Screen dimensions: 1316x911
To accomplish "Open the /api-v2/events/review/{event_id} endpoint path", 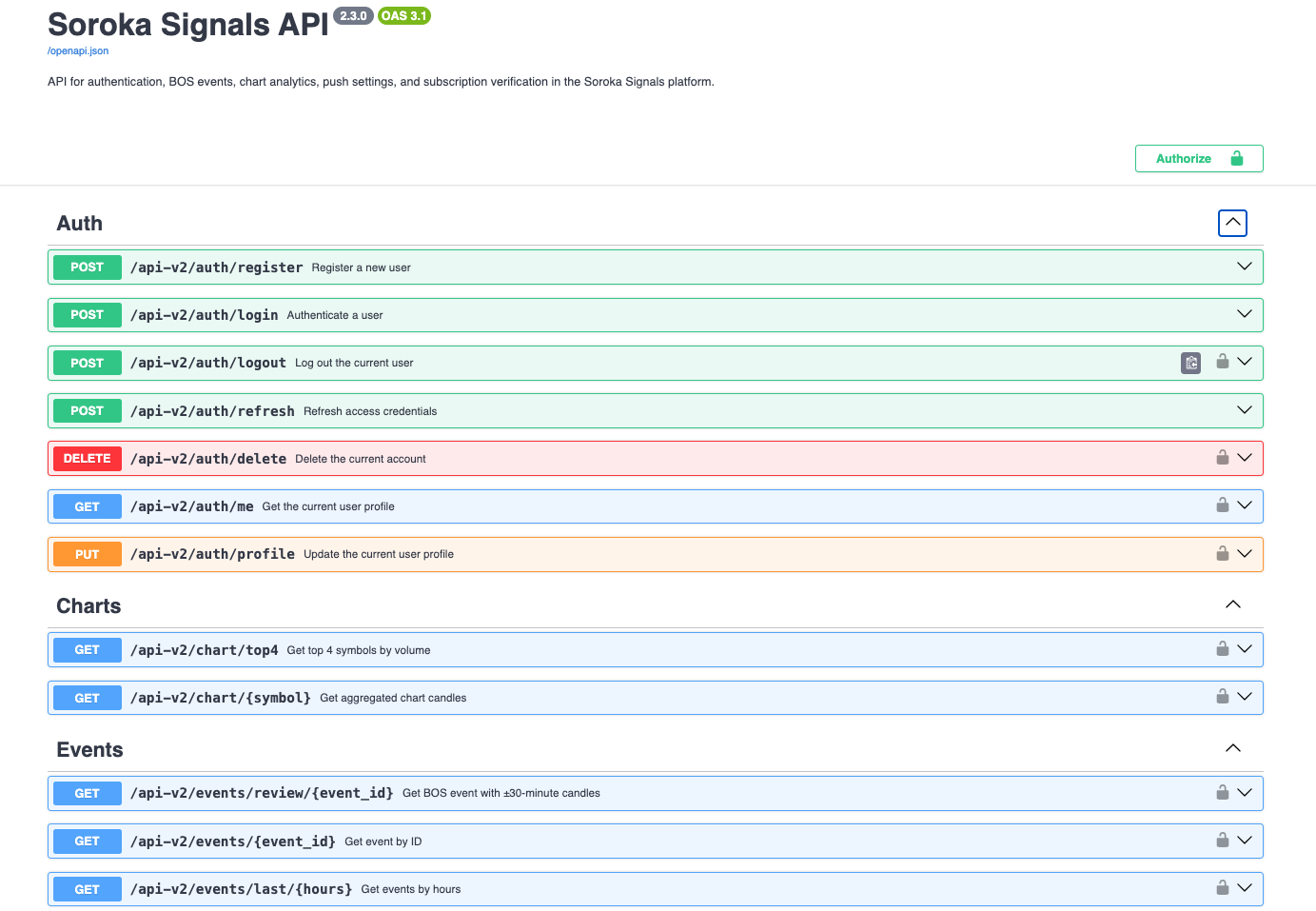I will click(262, 793).
